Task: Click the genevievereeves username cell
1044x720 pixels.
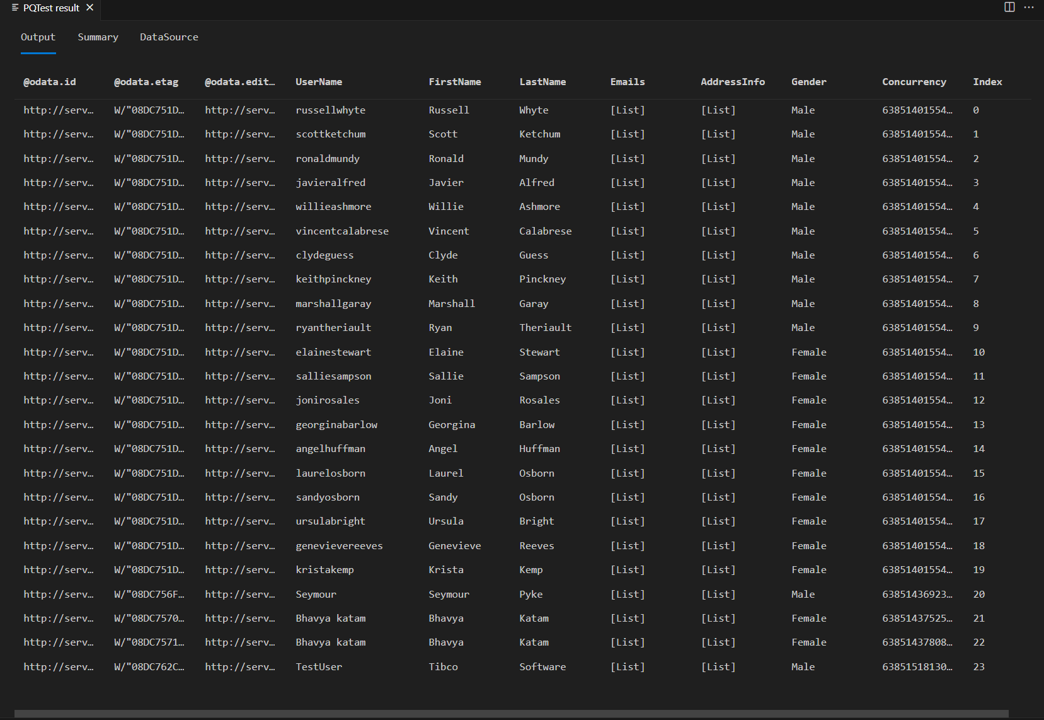Action: click(339, 545)
